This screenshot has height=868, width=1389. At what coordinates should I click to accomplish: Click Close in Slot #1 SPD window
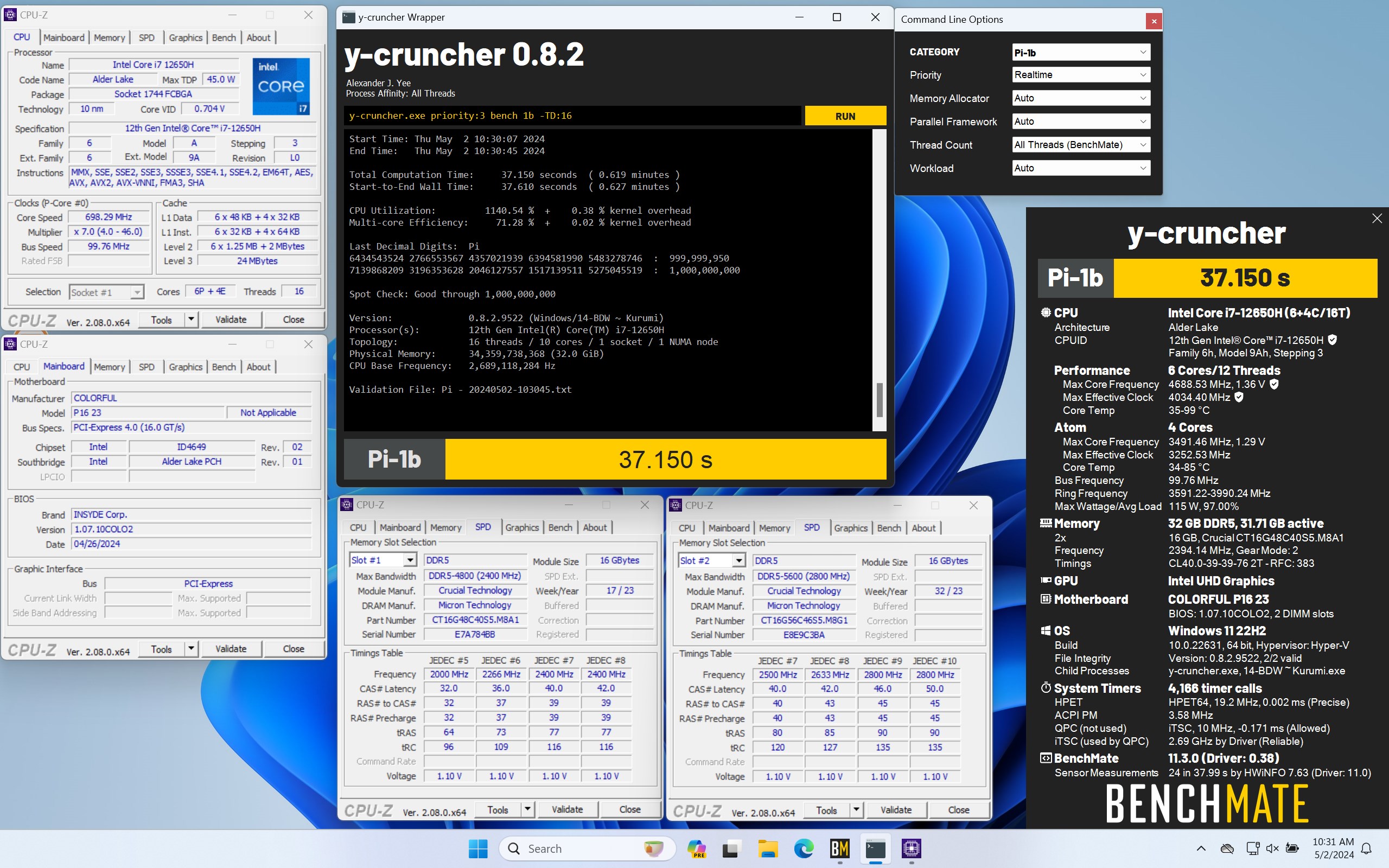pyautogui.click(x=629, y=809)
